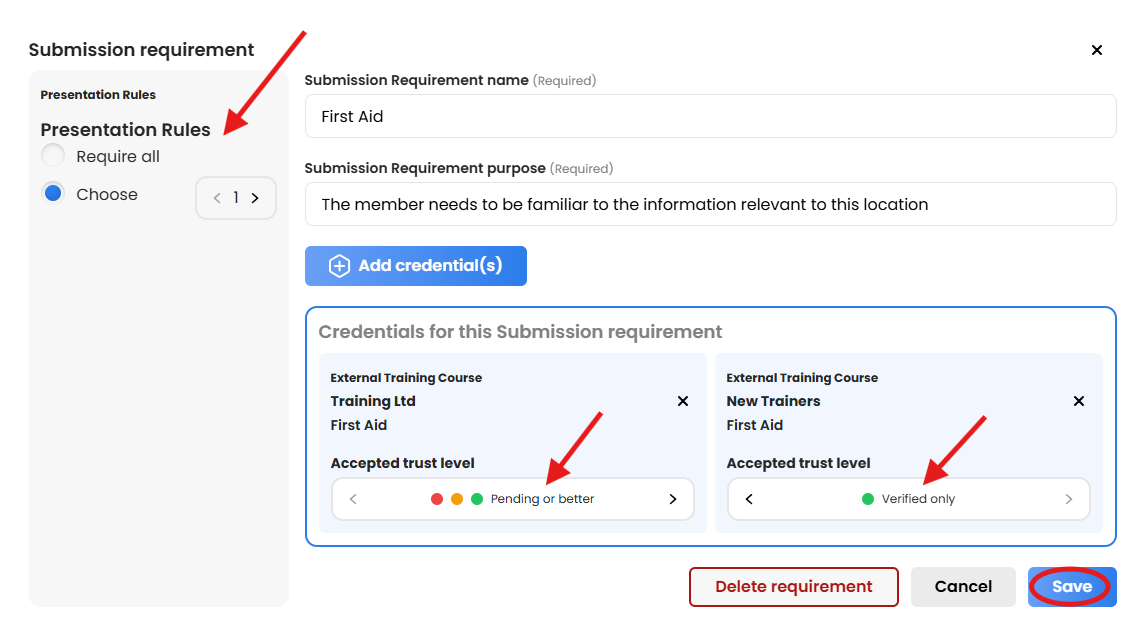Cancel the submission requirement changes
Viewport: 1145px width, 636px height.
[x=963, y=587]
